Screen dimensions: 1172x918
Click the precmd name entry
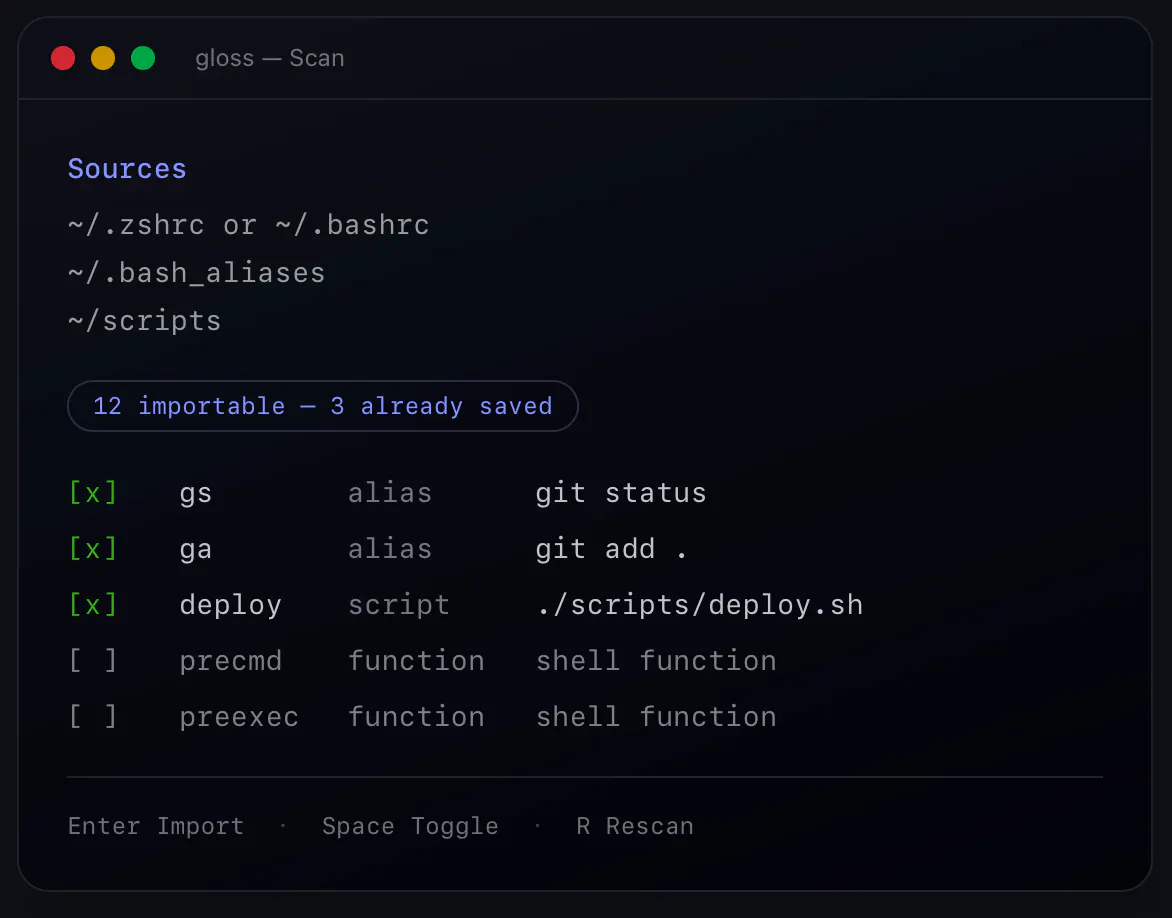click(x=230, y=662)
